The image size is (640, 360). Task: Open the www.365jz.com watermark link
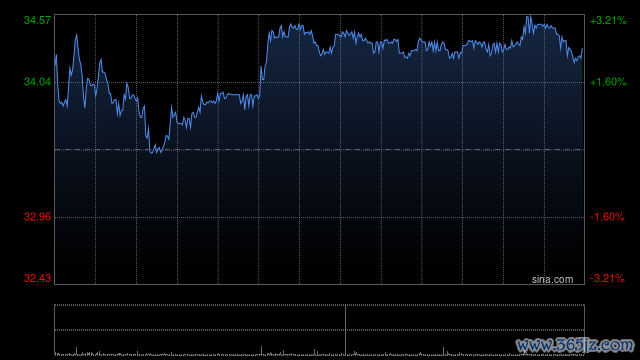575,345
